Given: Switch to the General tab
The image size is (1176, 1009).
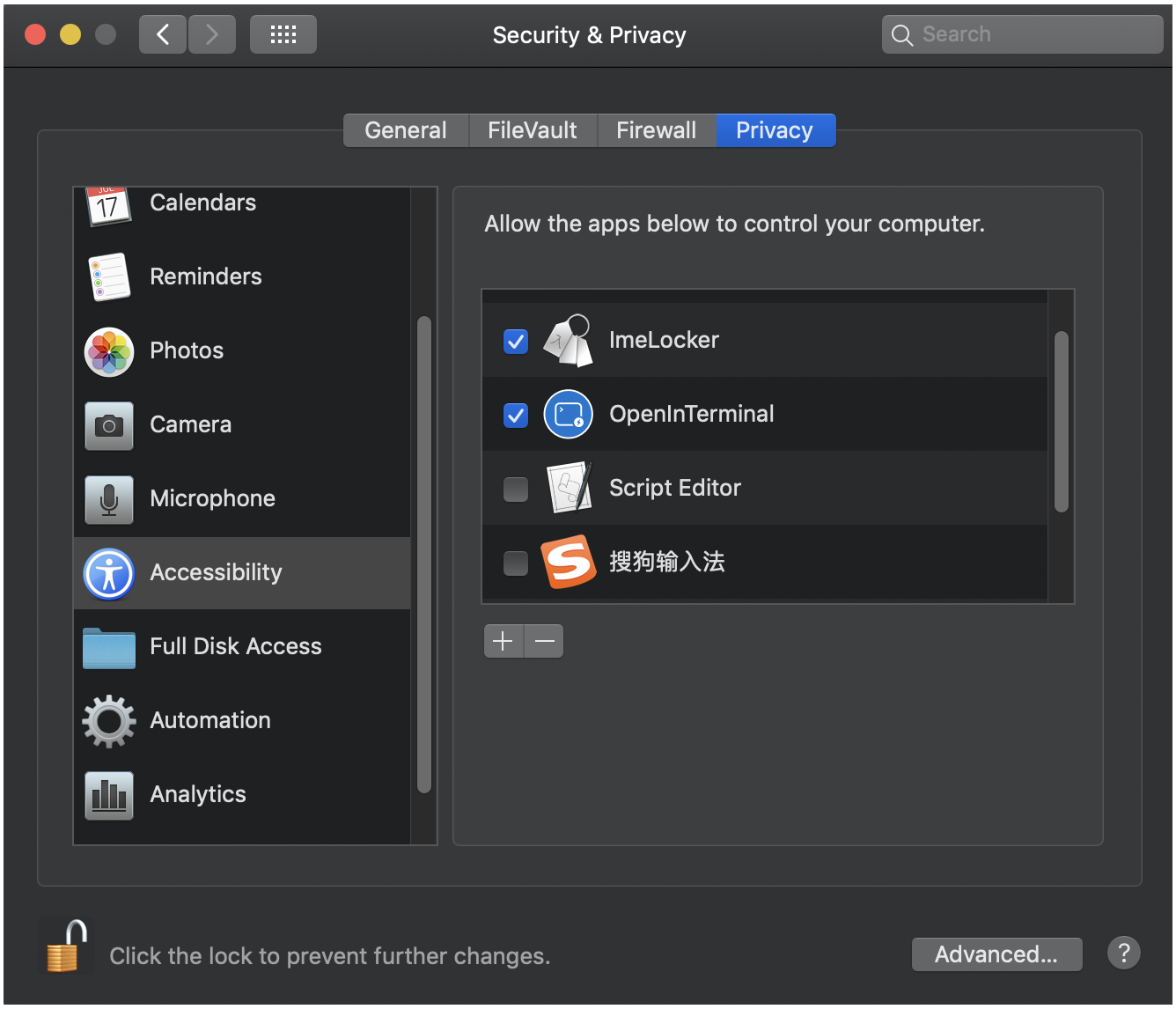Looking at the screenshot, I should point(406,130).
